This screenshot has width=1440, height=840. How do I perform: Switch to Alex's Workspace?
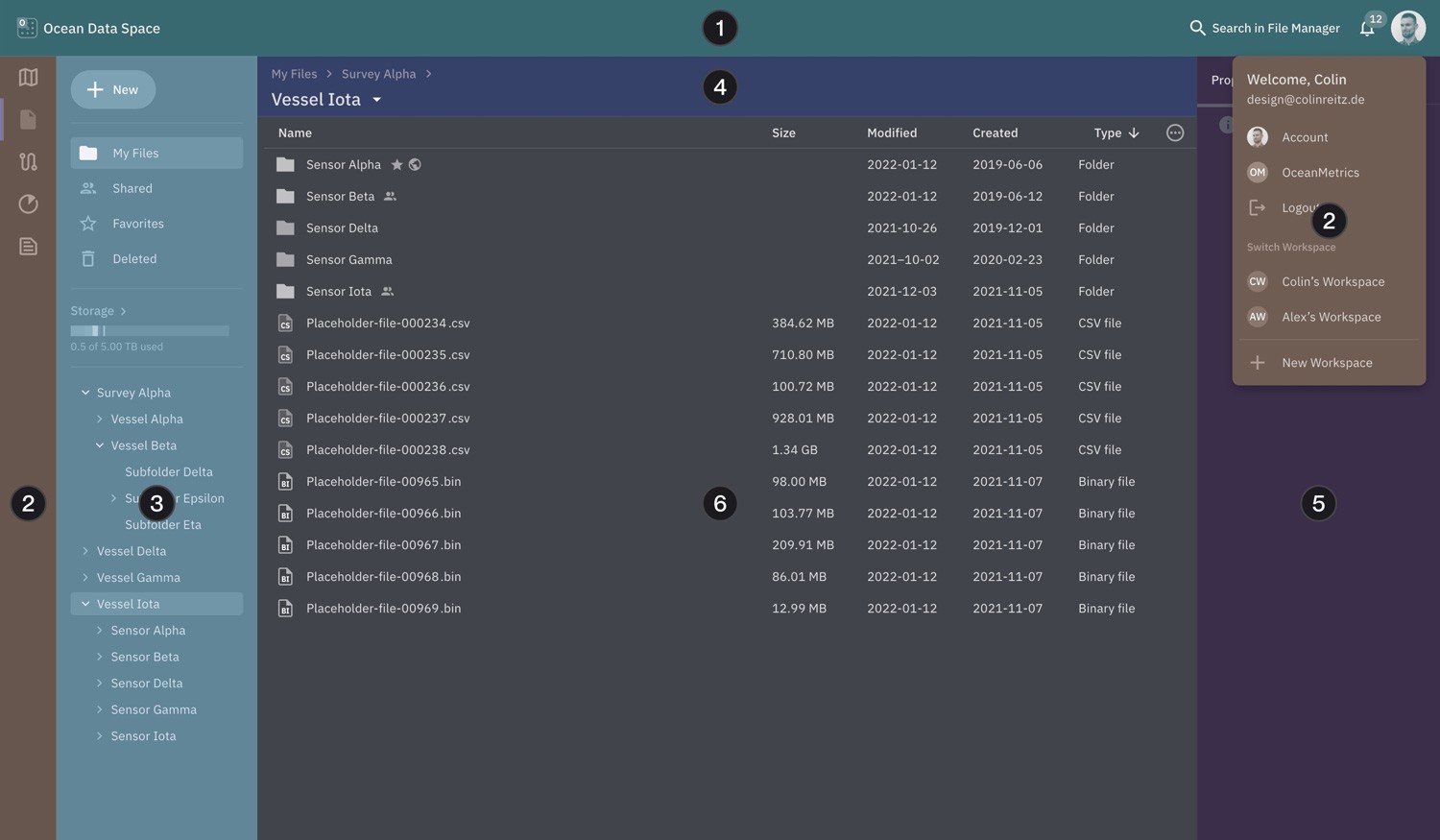coord(1331,317)
